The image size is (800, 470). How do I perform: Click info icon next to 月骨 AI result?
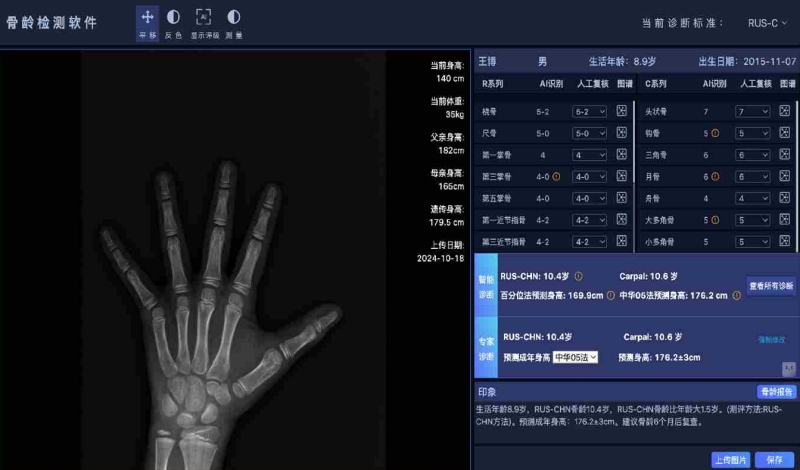718,177
